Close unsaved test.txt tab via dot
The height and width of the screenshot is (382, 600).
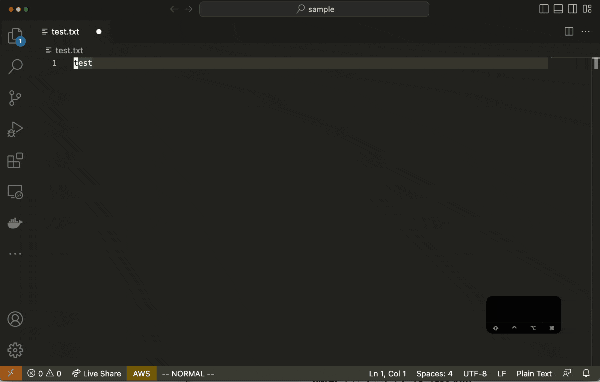pos(99,32)
